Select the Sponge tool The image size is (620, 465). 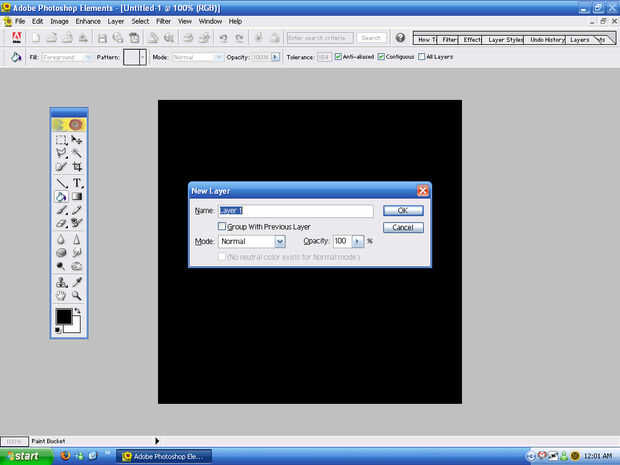[x=61, y=252]
